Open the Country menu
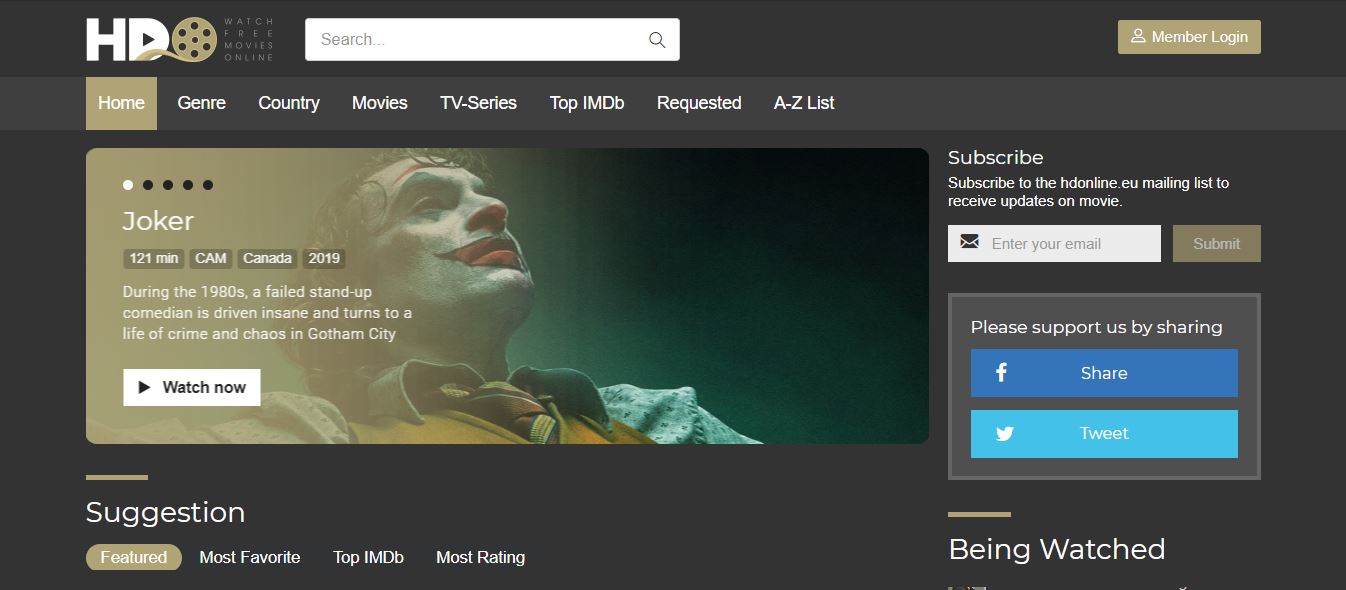This screenshot has width=1346, height=590. click(x=289, y=103)
